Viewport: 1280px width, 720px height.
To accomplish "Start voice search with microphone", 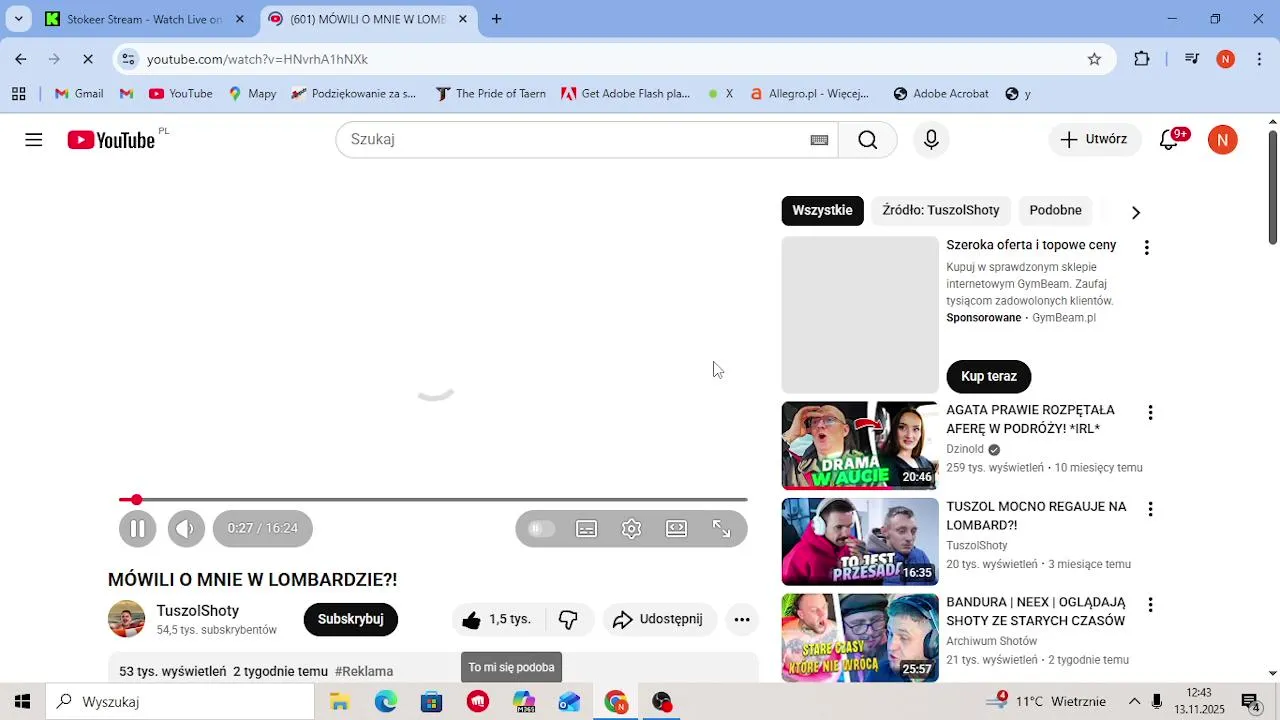I will (931, 140).
